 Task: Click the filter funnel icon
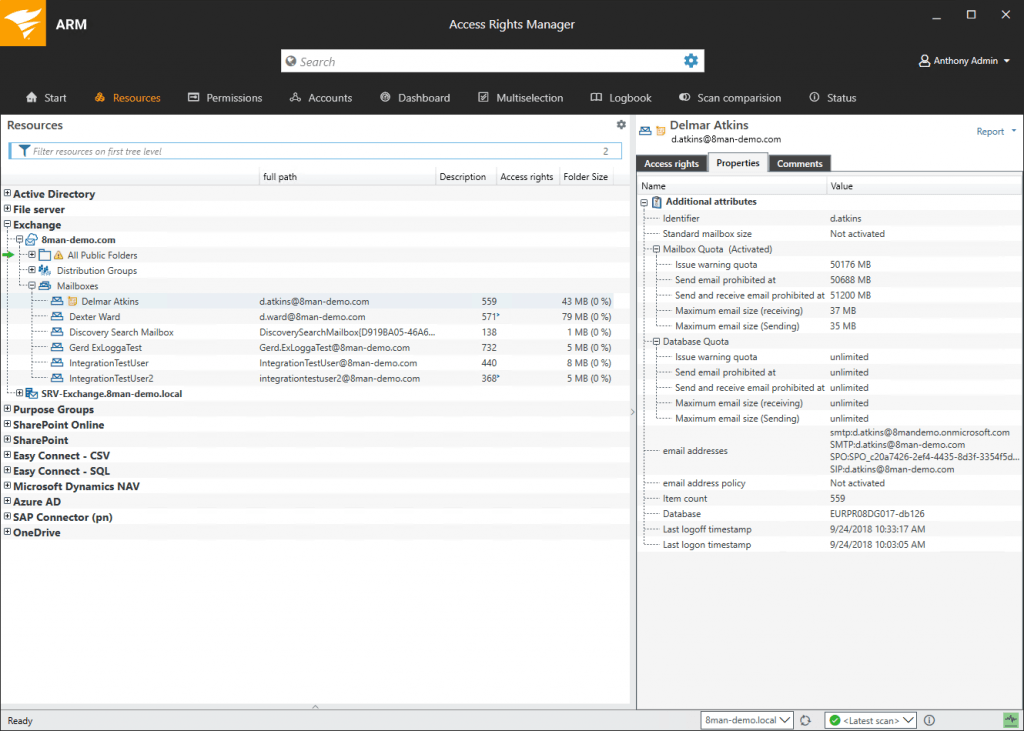24,151
